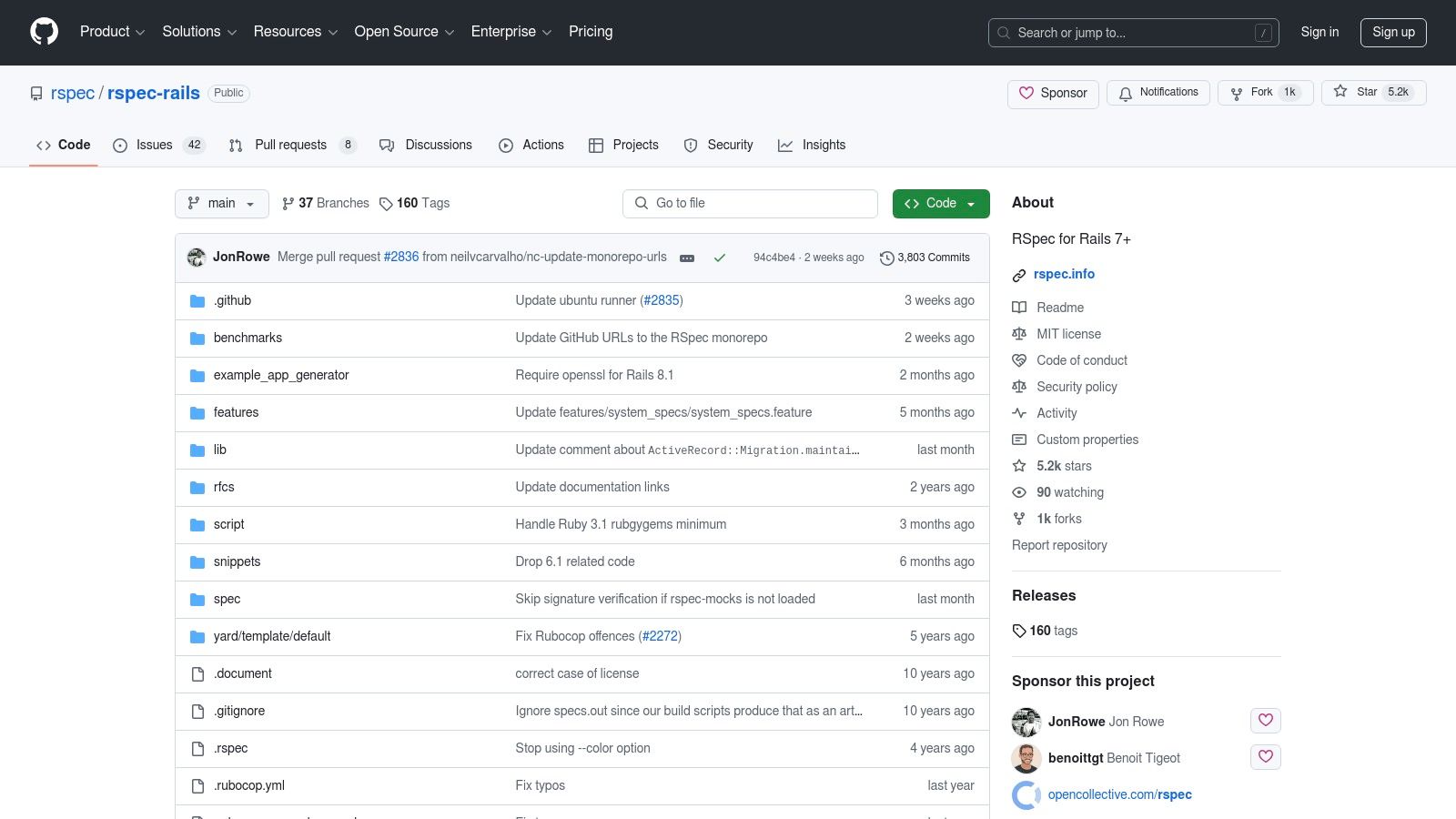
Task: Sponsor benoittgt with the heart button
Action: click(1266, 757)
